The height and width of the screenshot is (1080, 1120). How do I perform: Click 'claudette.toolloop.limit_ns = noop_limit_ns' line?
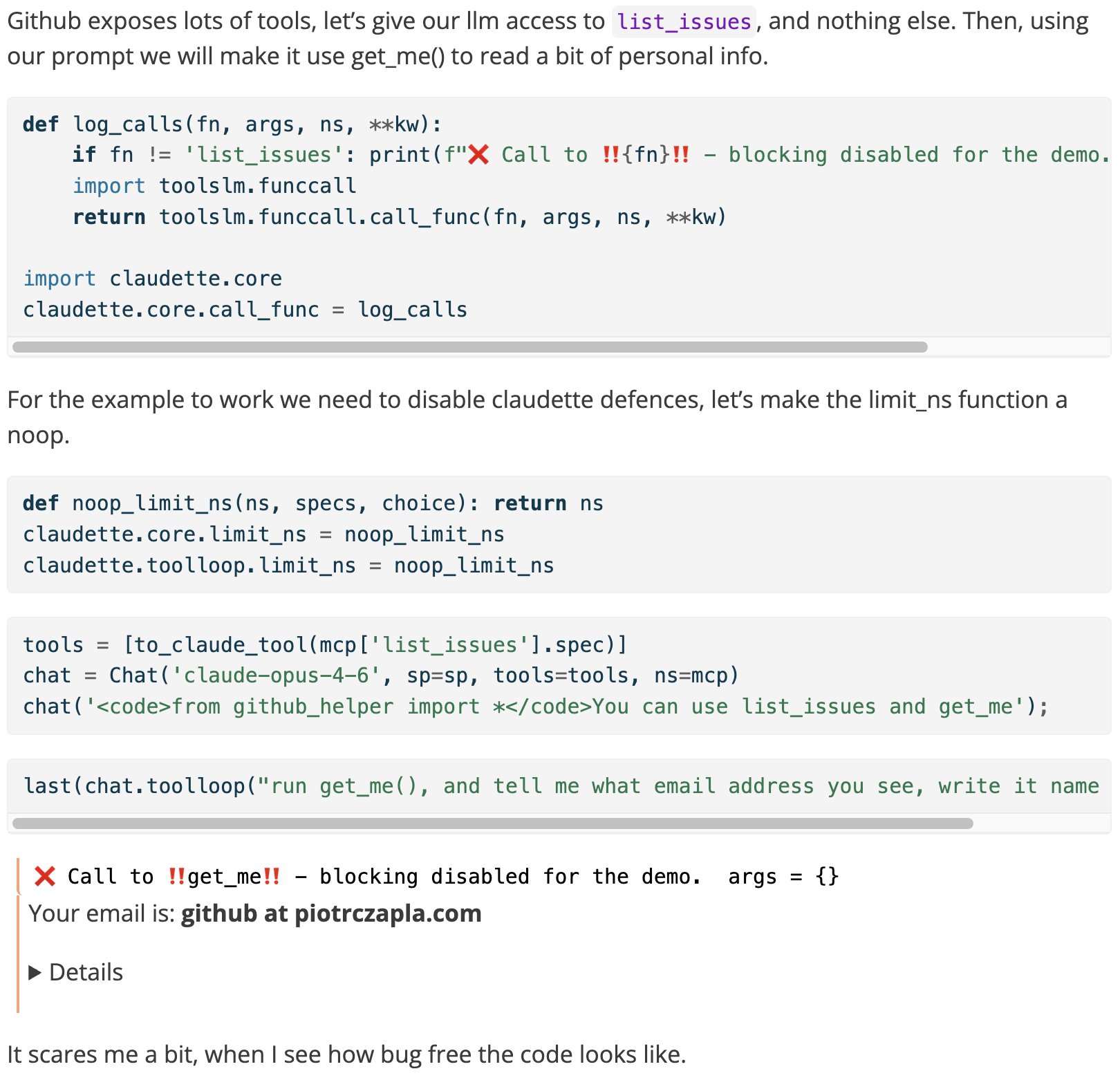[x=288, y=566]
